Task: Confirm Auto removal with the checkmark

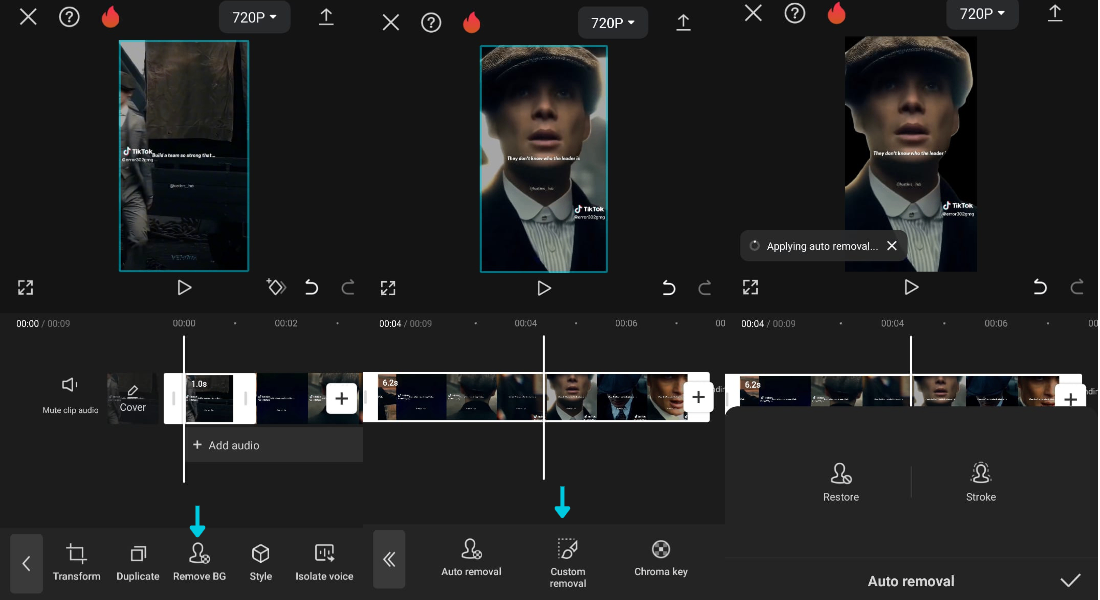Action: 1070,581
